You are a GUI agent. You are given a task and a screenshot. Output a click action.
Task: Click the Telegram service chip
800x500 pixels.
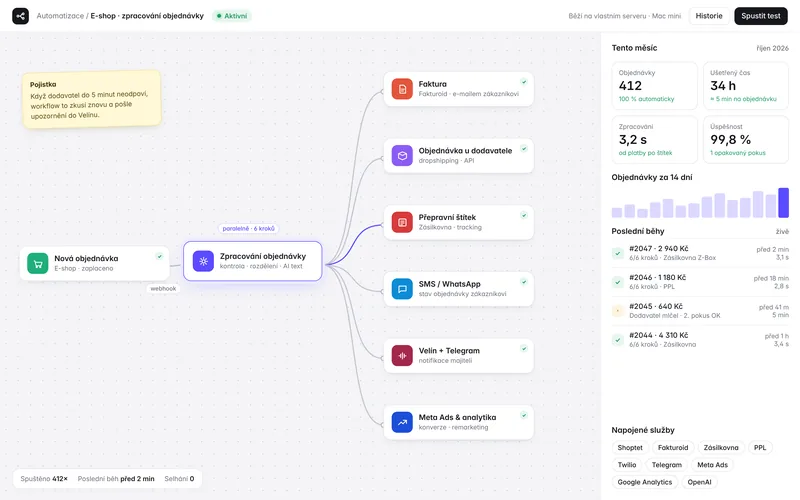666,465
